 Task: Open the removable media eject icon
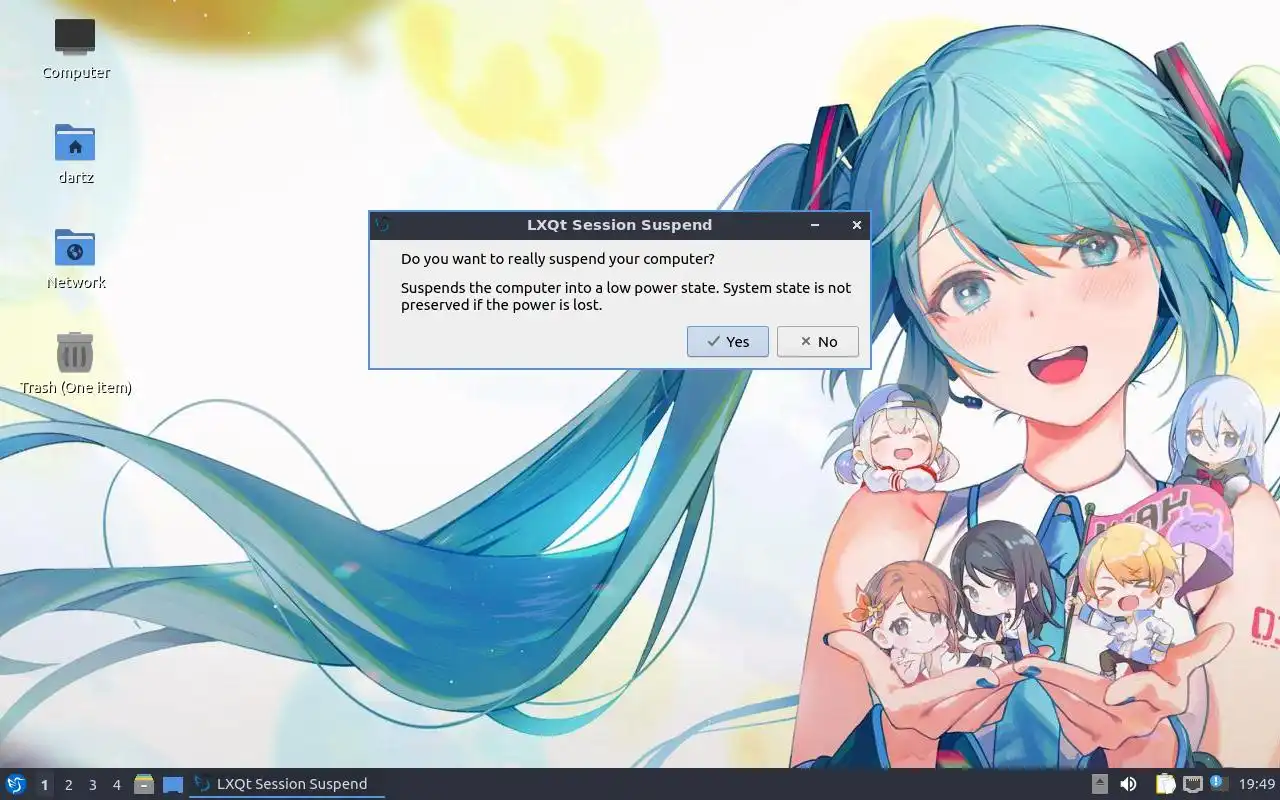tap(1099, 784)
